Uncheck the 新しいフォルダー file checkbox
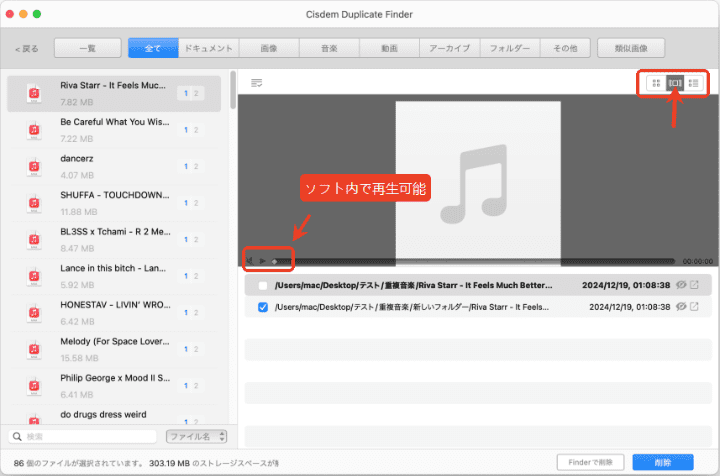720x476 pixels. pyautogui.click(x=263, y=307)
